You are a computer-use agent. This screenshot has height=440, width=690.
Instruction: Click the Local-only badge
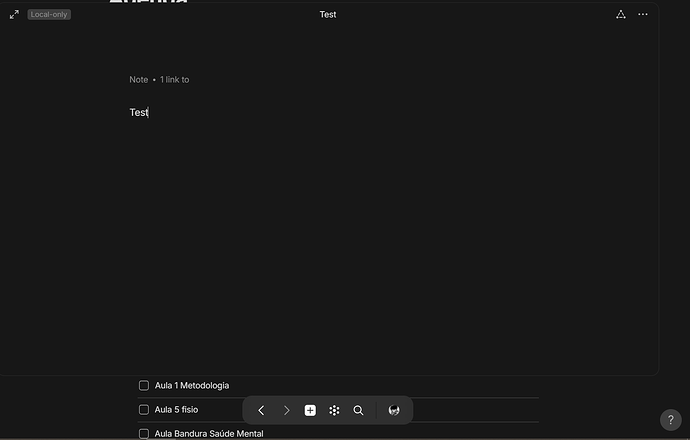49,15
